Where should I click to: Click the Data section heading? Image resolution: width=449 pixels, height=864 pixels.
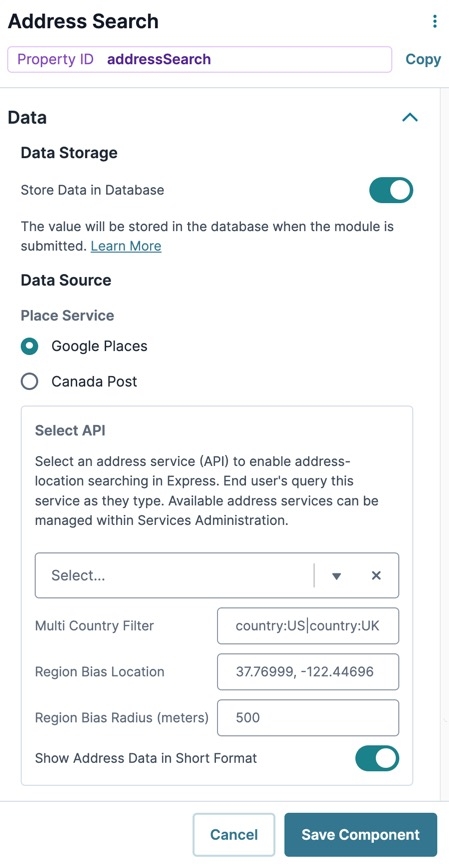tap(27, 118)
